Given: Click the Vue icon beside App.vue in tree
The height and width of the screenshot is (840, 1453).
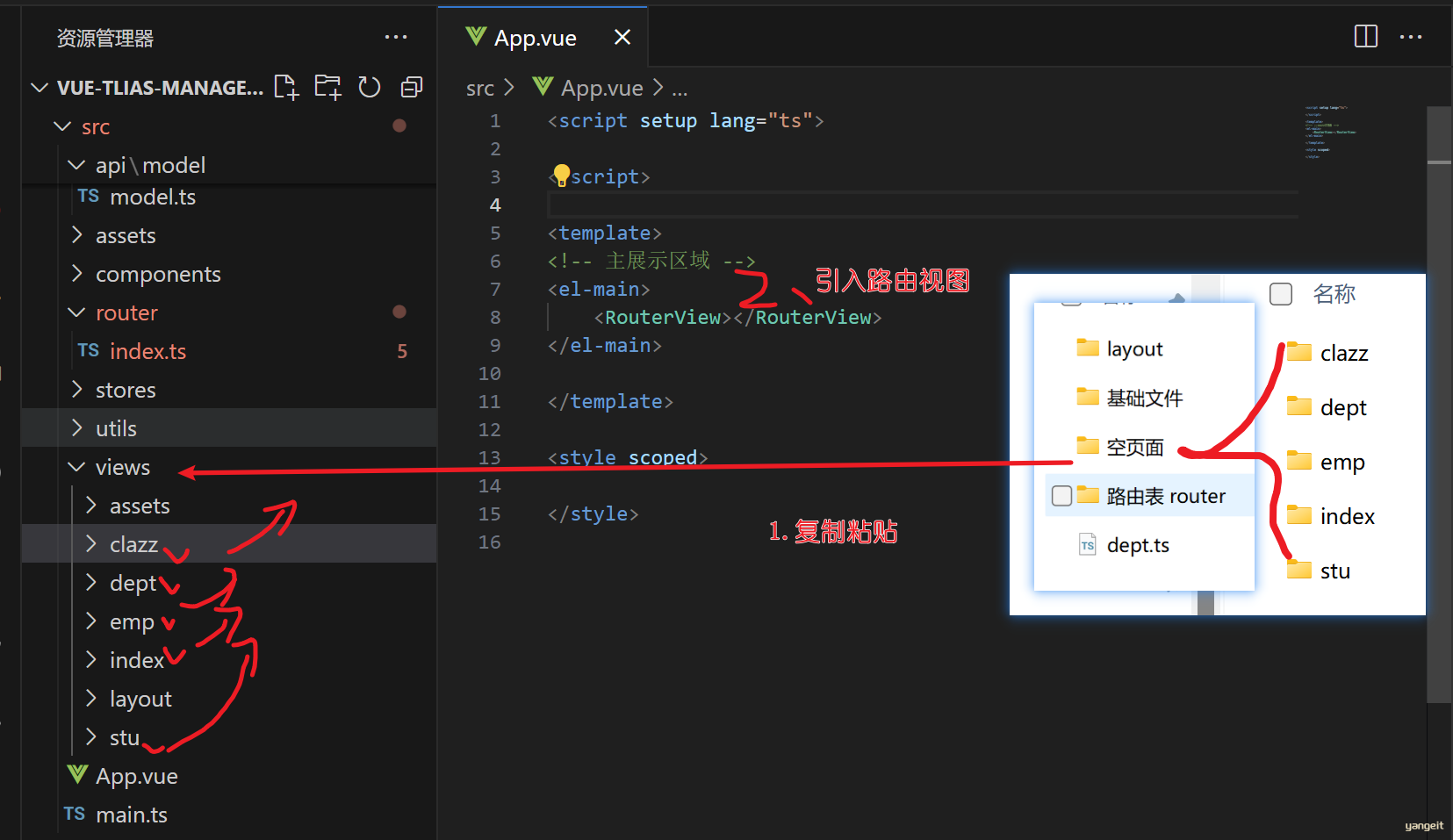Looking at the screenshot, I should [x=77, y=774].
